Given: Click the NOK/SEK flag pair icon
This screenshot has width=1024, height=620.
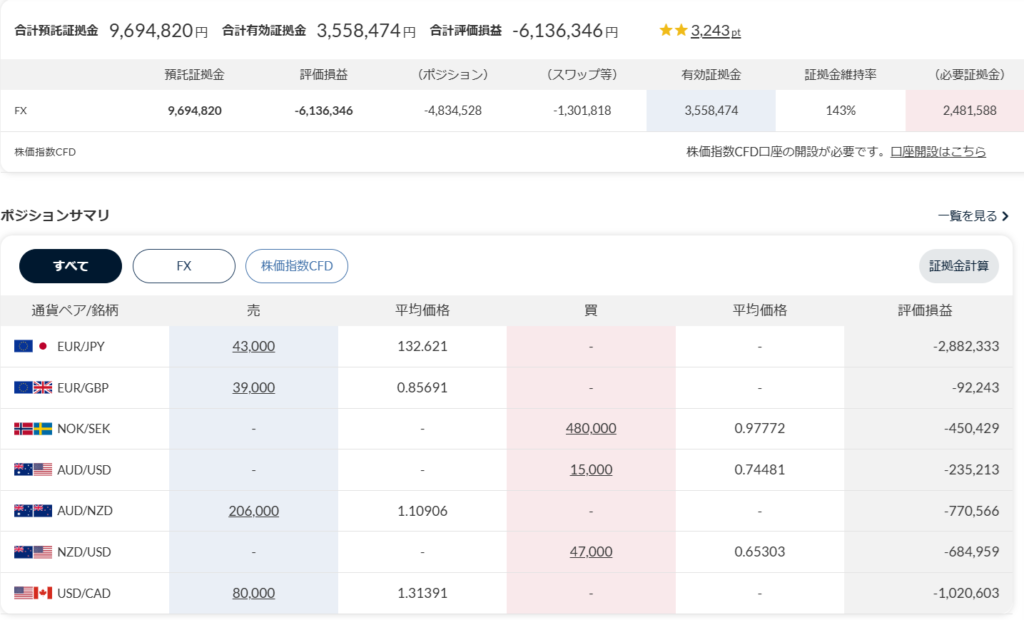Looking at the screenshot, I should (32, 428).
